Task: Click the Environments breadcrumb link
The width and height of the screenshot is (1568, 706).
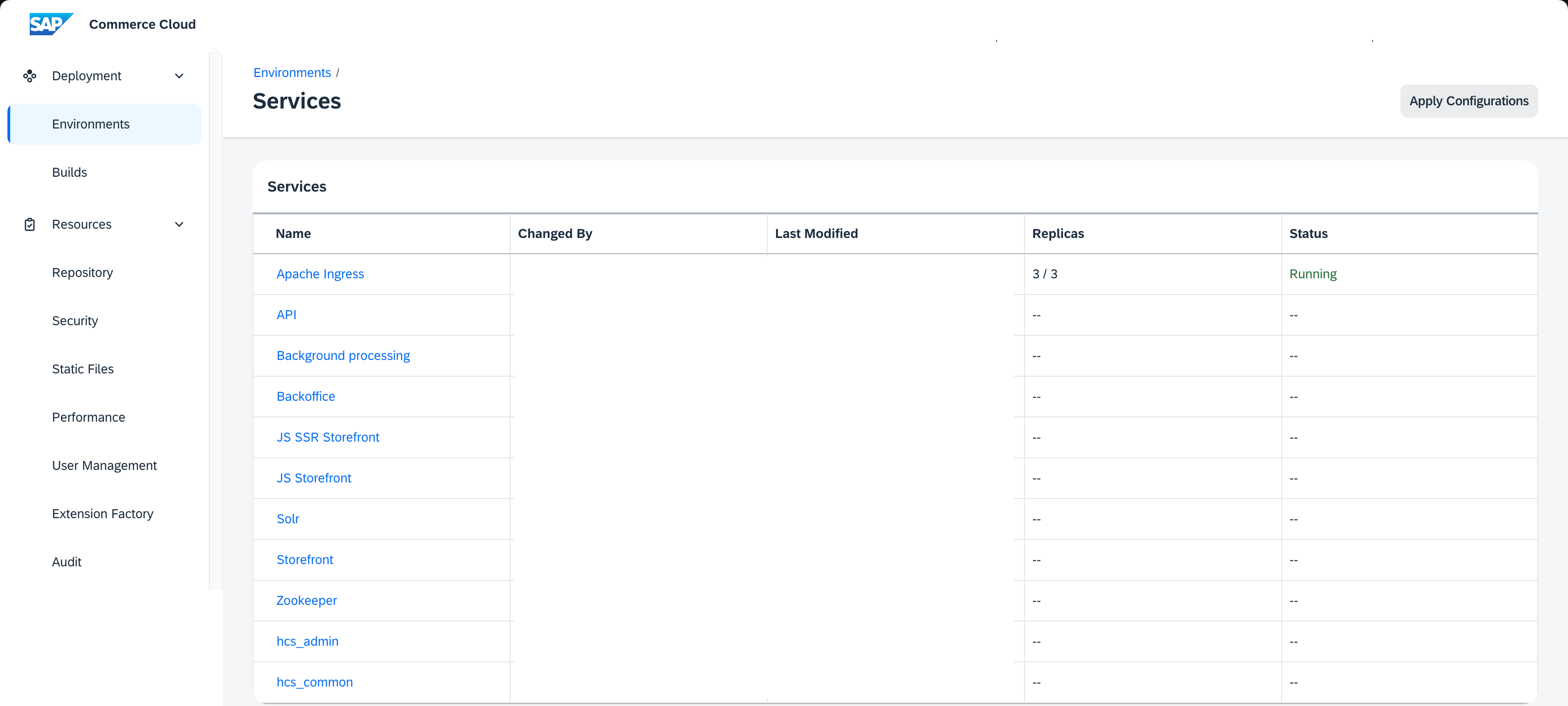Action: [x=292, y=73]
